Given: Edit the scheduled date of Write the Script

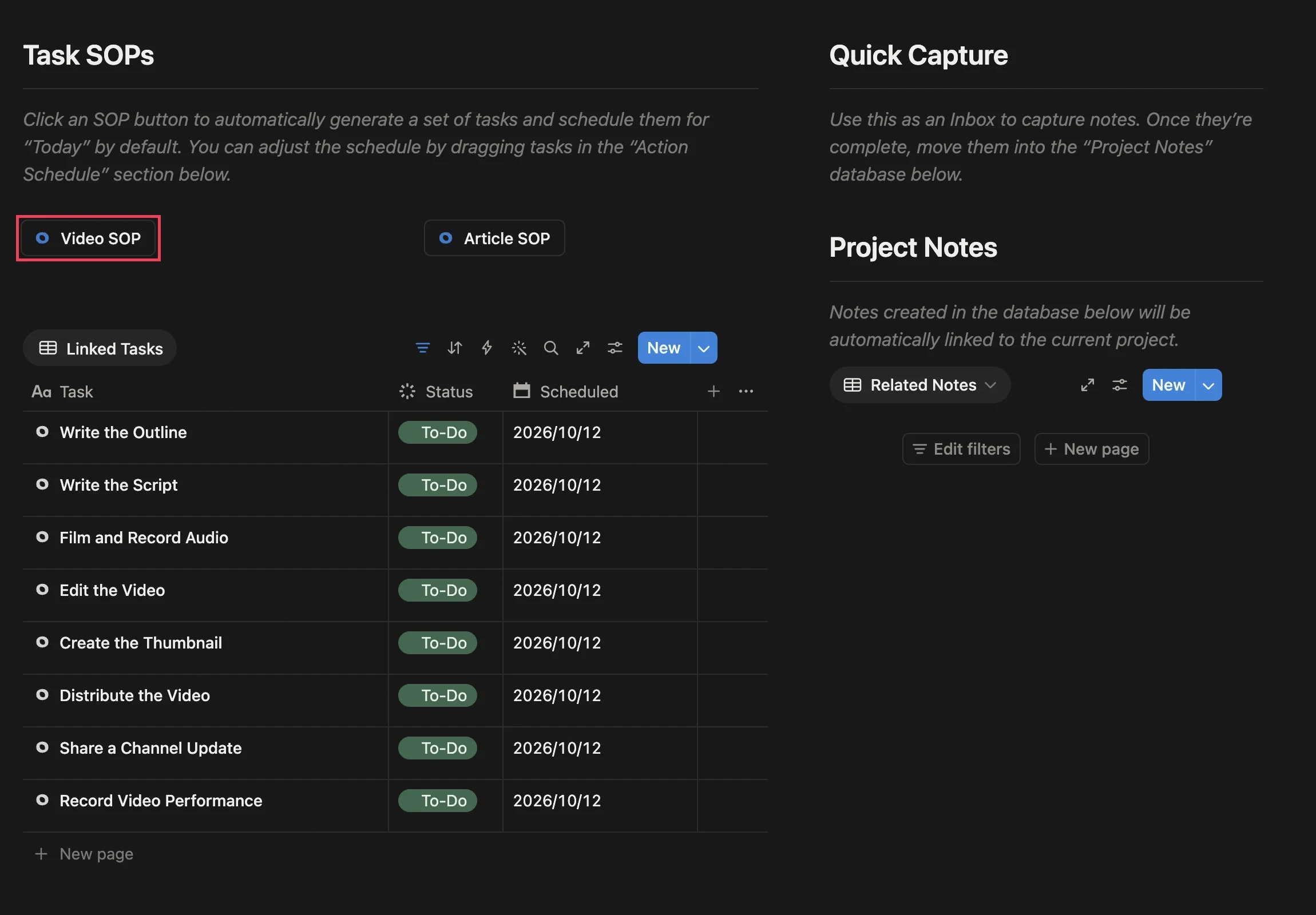Looking at the screenshot, I should (557, 486).
